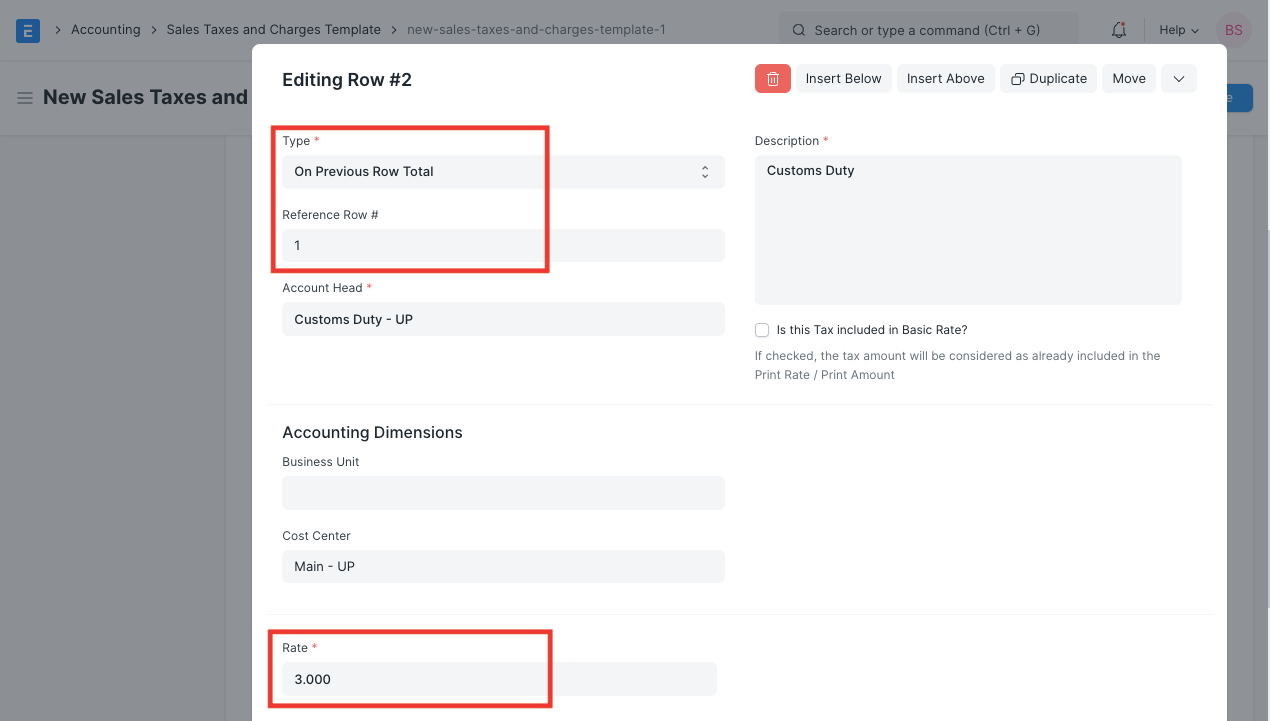Click the Move row button
1270x721 pixels.
click(x=1128, y=79)
